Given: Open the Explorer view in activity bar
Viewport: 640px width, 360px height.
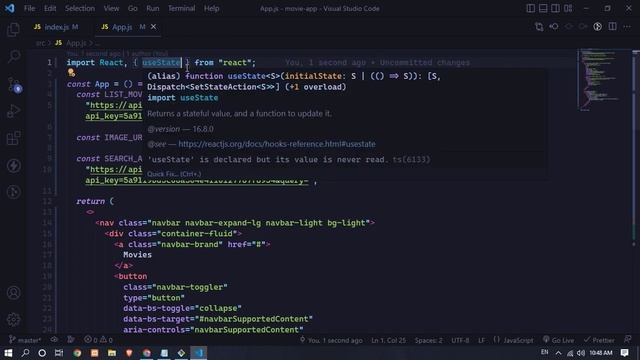Looking at the screenshot, I should tap(13, 29).
